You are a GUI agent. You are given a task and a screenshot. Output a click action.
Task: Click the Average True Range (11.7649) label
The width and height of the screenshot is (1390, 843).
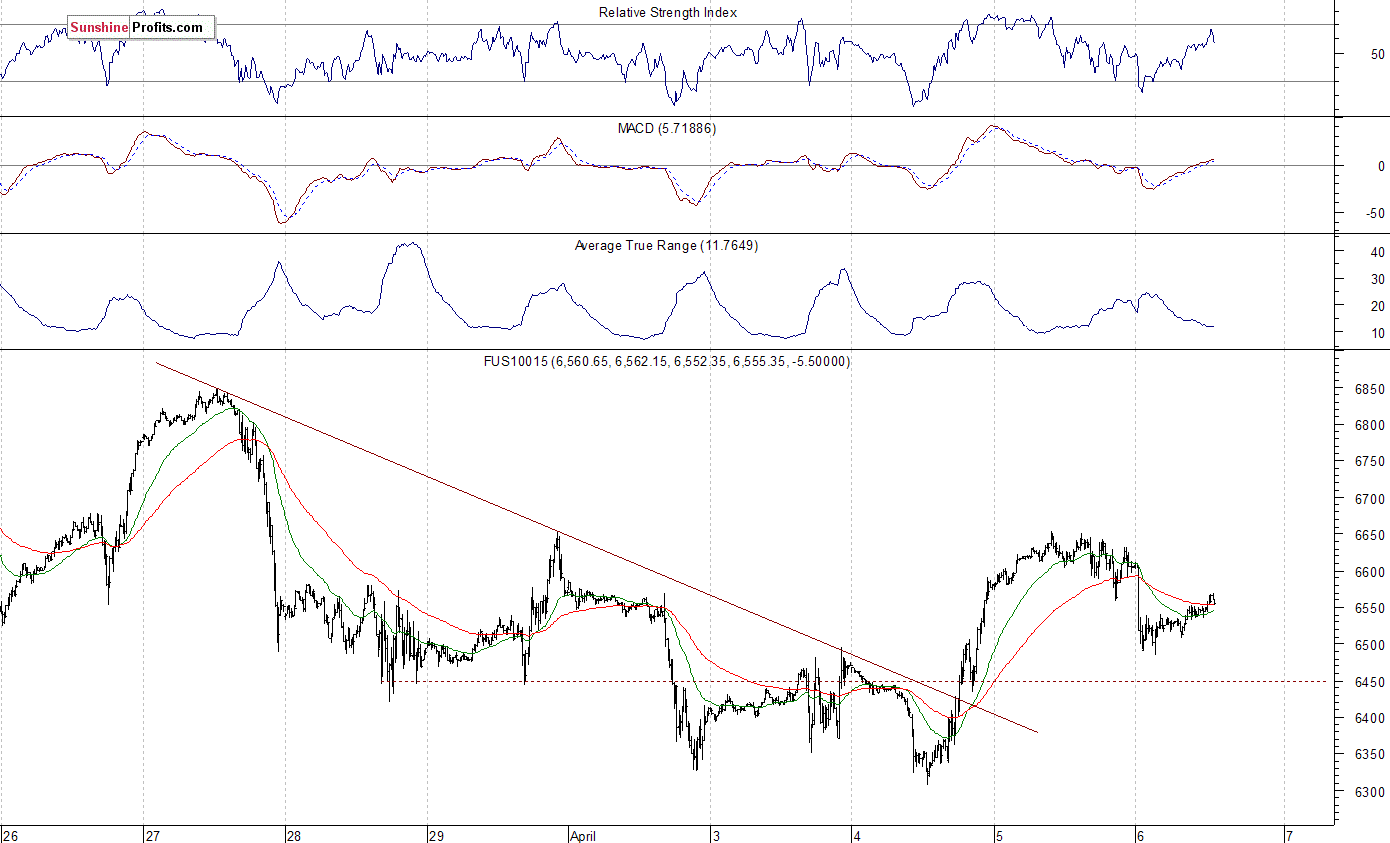click(x=667, y=245)
